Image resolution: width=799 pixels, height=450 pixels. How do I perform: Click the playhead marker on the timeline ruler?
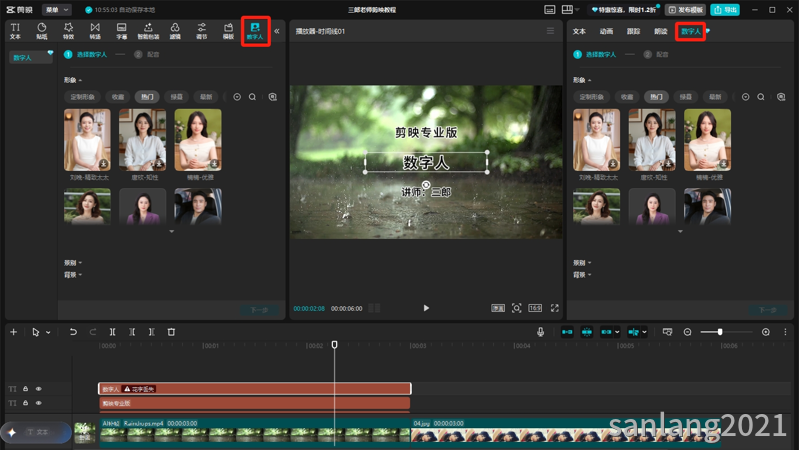click(x=334, y=345)
